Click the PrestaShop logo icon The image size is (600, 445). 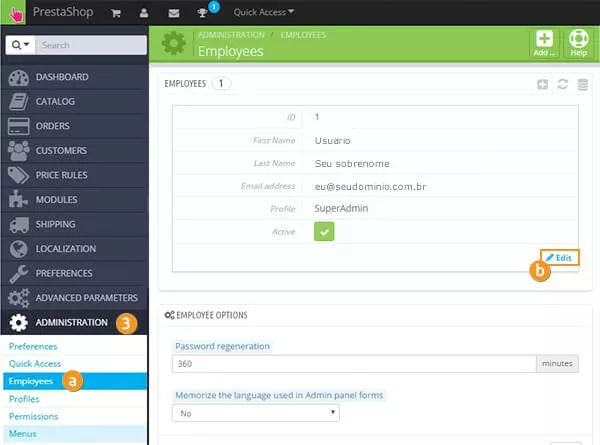(x=13, y=13)
